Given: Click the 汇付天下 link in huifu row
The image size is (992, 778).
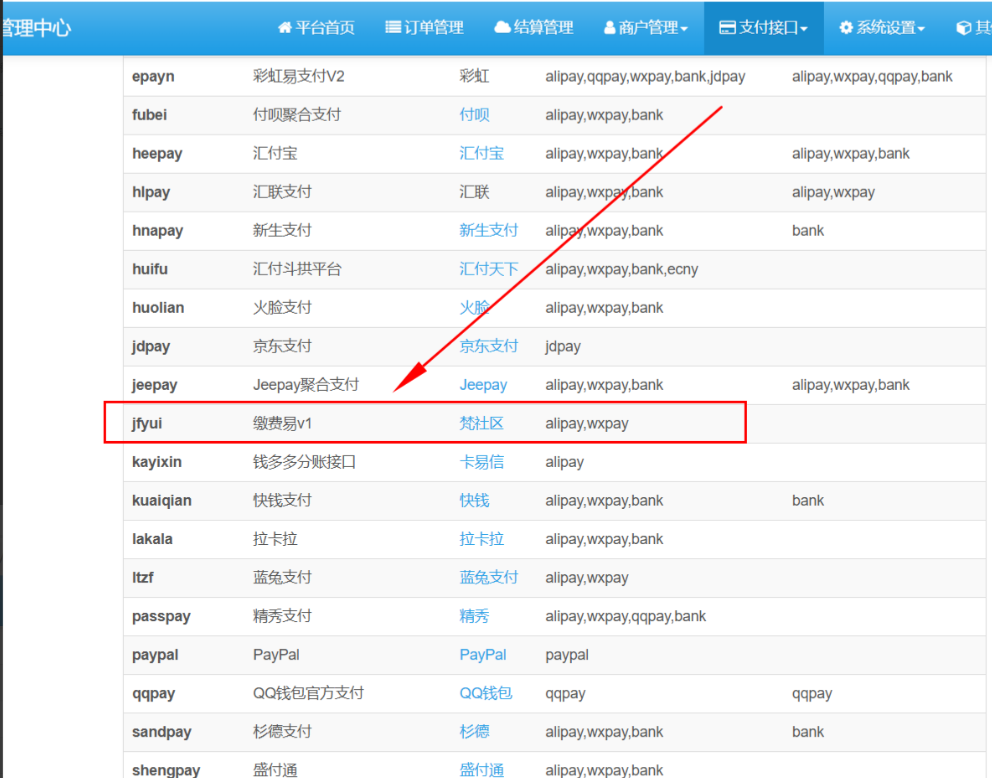Looking at the screenshot, I should click(x=488, y=269).
